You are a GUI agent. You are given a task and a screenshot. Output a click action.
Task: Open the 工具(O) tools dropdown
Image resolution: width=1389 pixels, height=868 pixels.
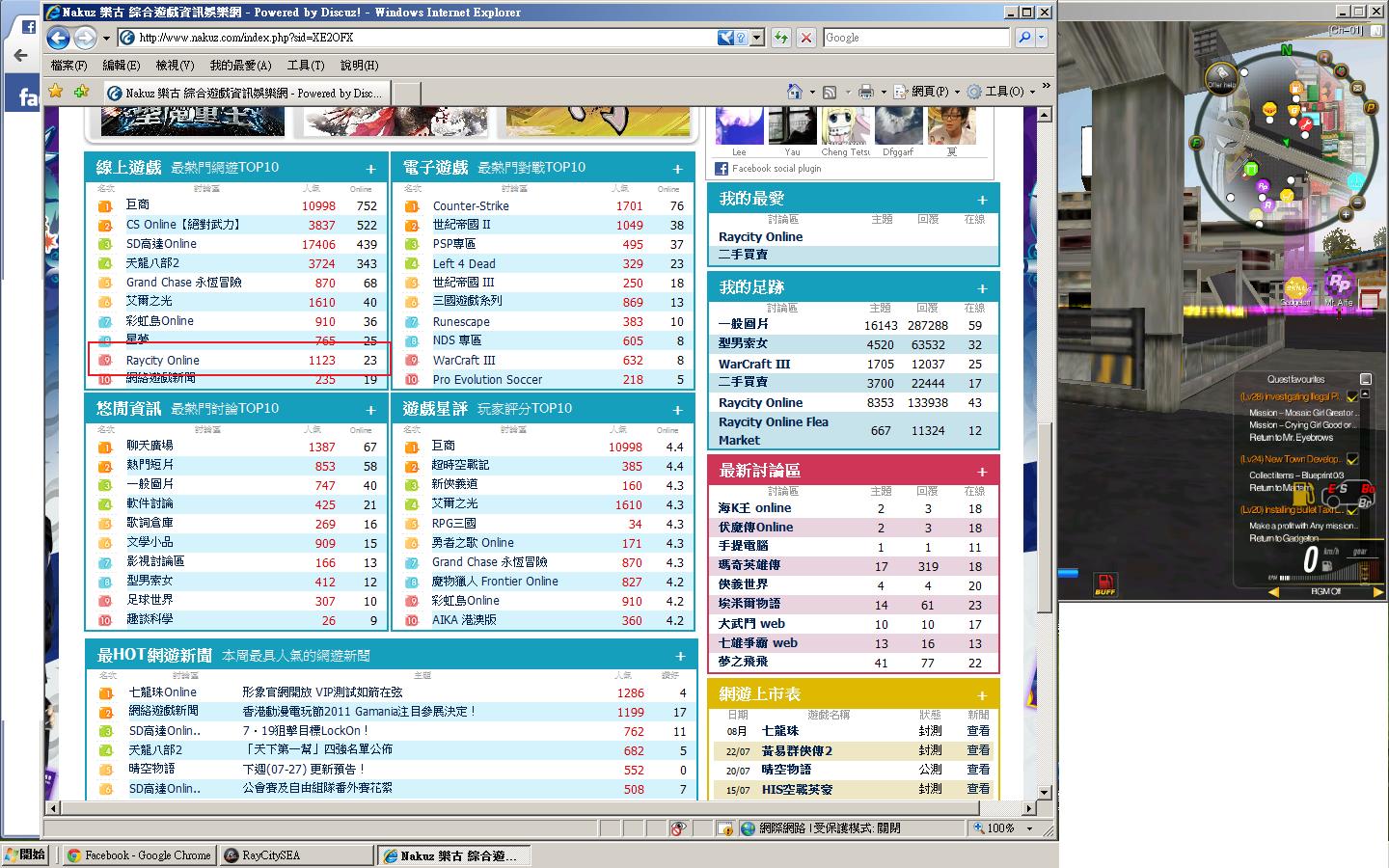click(x=1000, y=92)
